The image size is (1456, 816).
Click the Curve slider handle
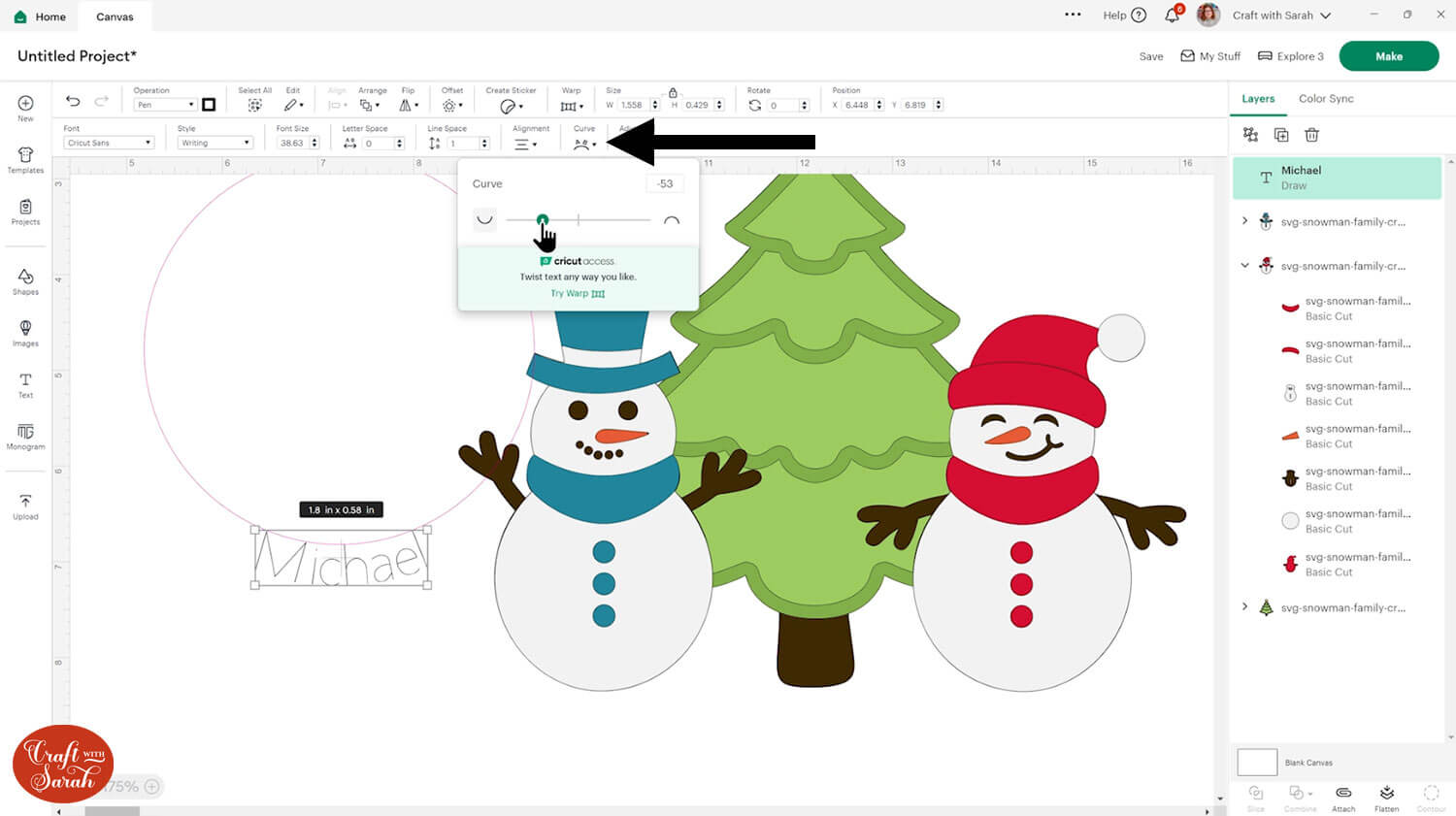[543, 220]
